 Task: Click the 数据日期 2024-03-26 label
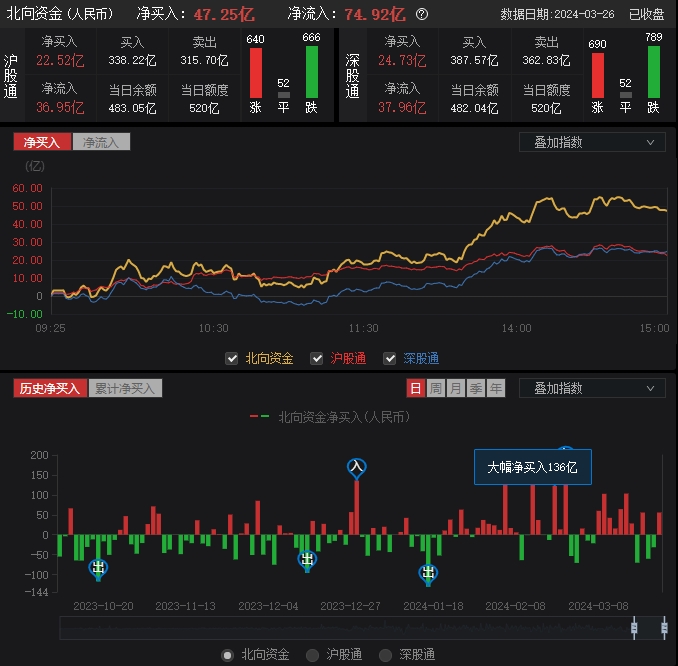pyautogui.click(x=557, y=14)
